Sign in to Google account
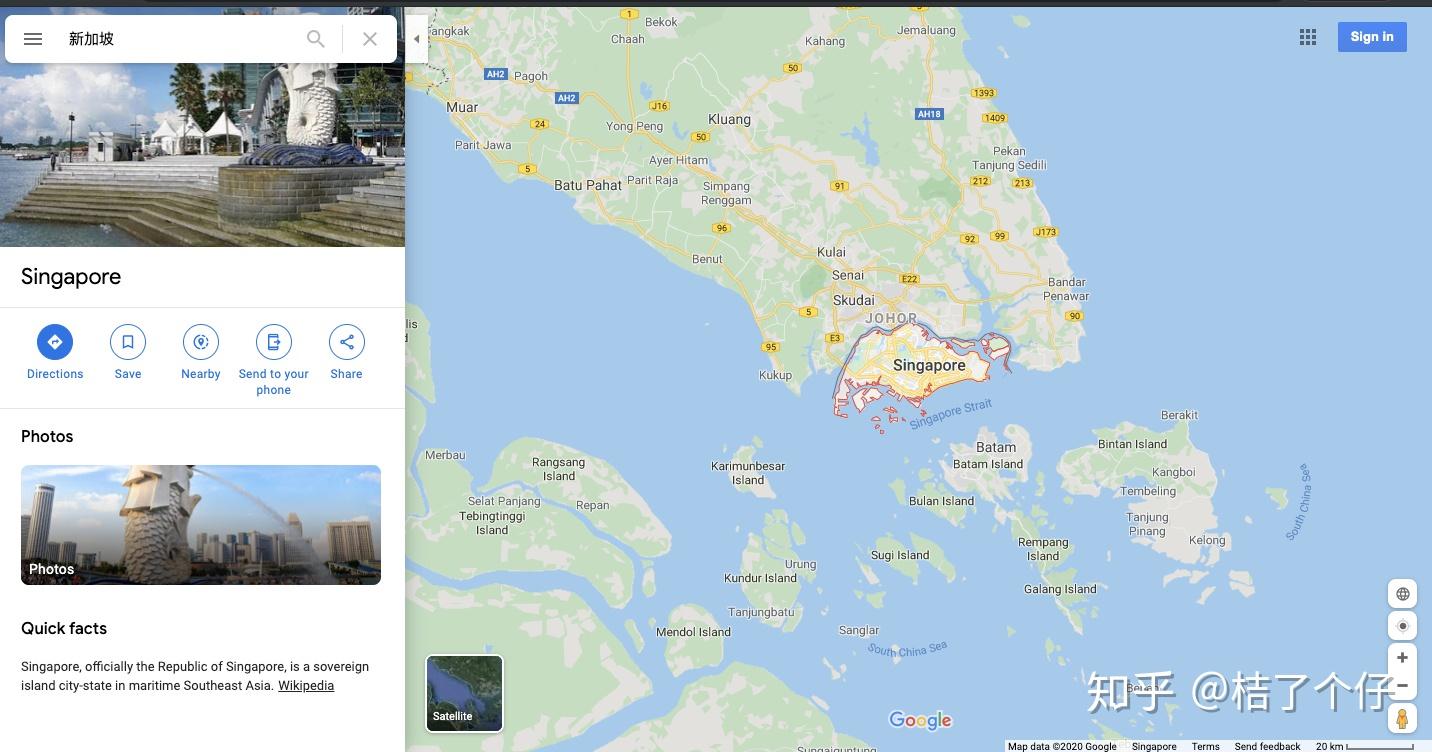 pyautogui.click(x=1372, y=37)
